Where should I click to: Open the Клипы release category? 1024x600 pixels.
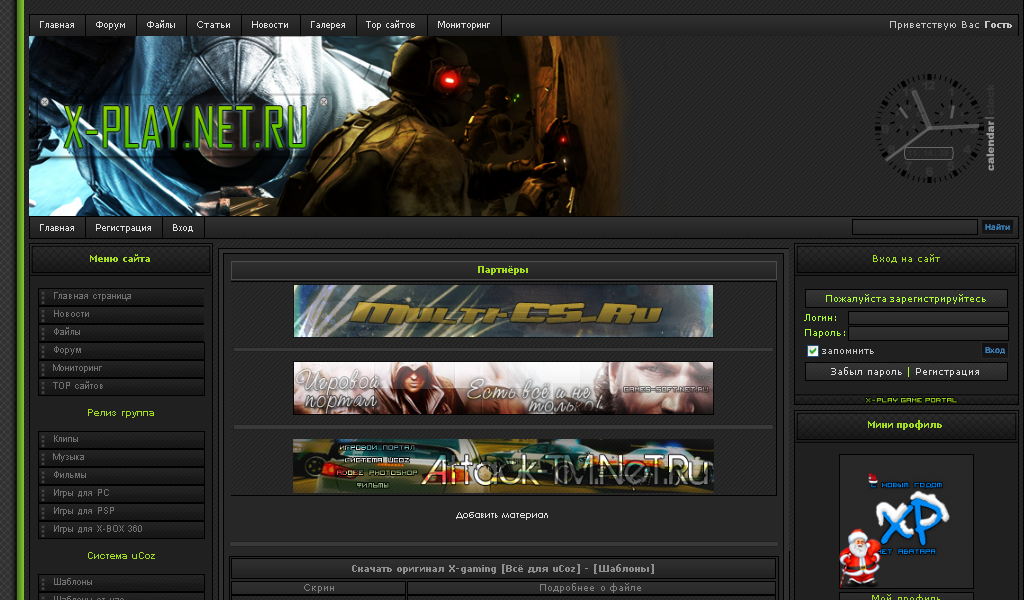[x=121, y=439]
